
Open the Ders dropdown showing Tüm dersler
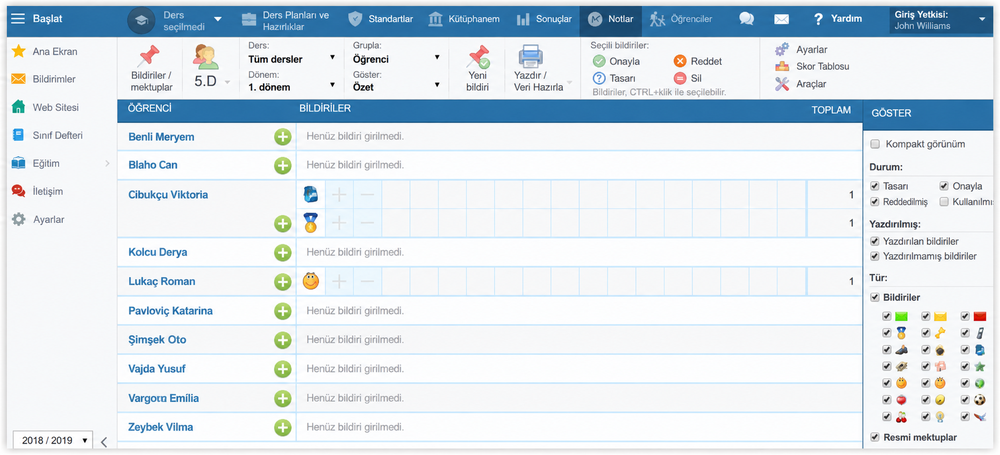tap(291, 59)
